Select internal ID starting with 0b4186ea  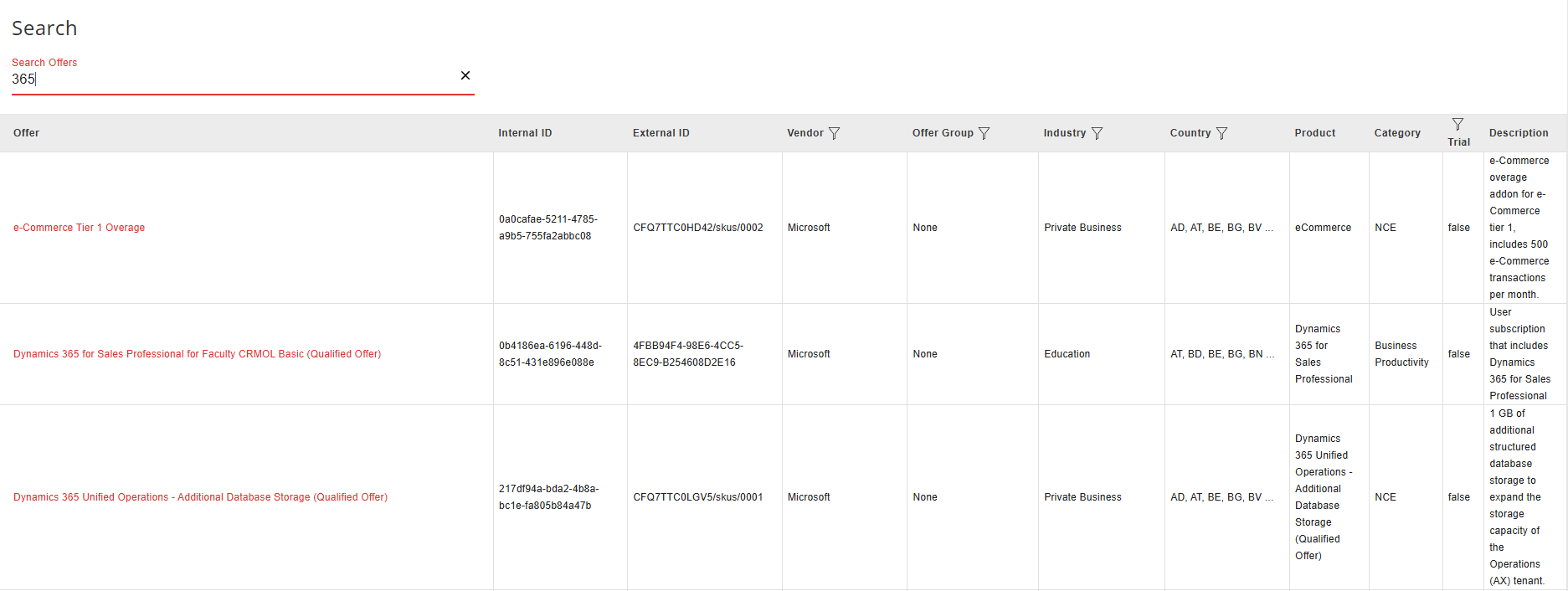[550, 354]
